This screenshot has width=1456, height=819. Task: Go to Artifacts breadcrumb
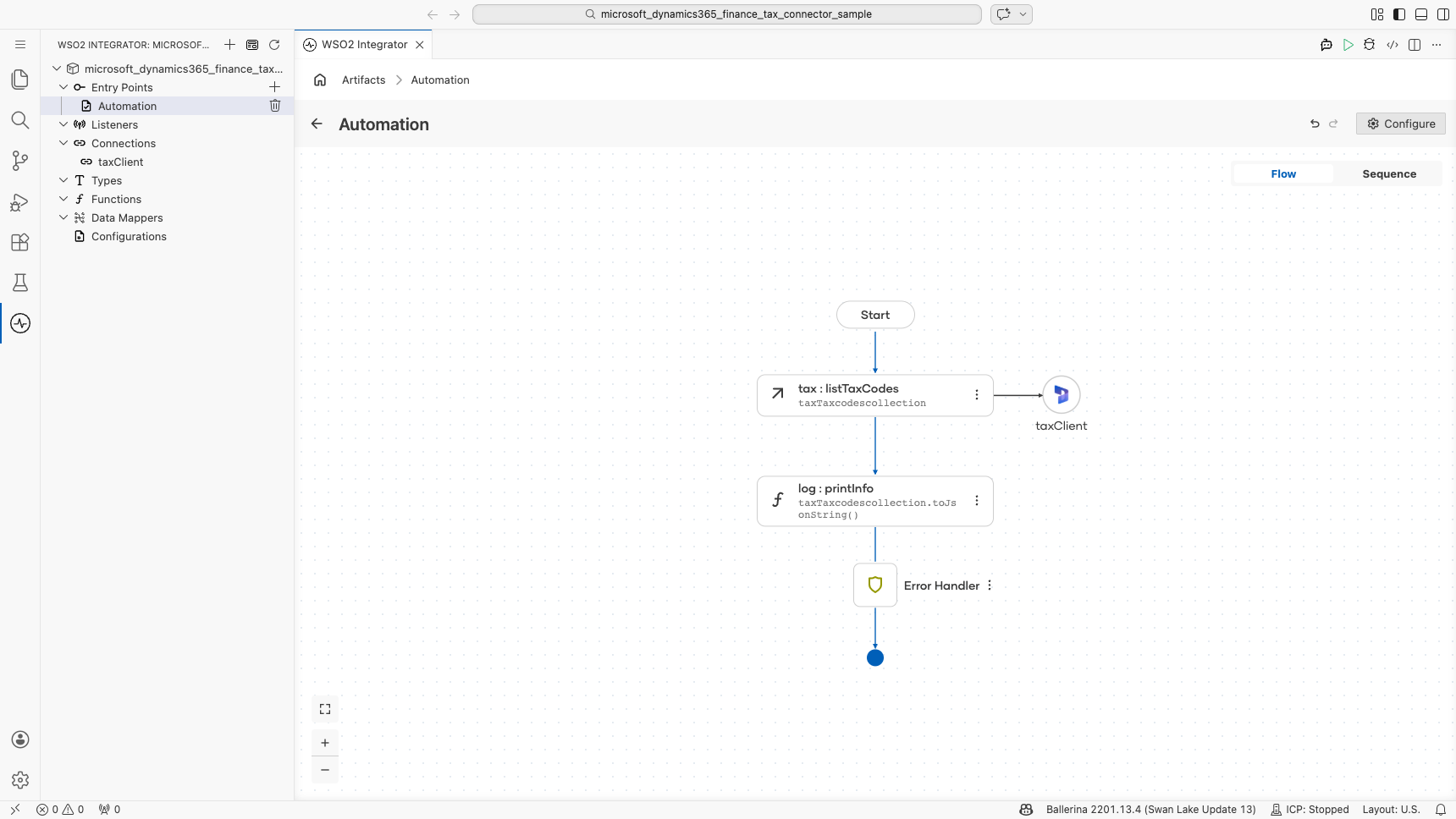pyautogui.click(x=364, y=80)
